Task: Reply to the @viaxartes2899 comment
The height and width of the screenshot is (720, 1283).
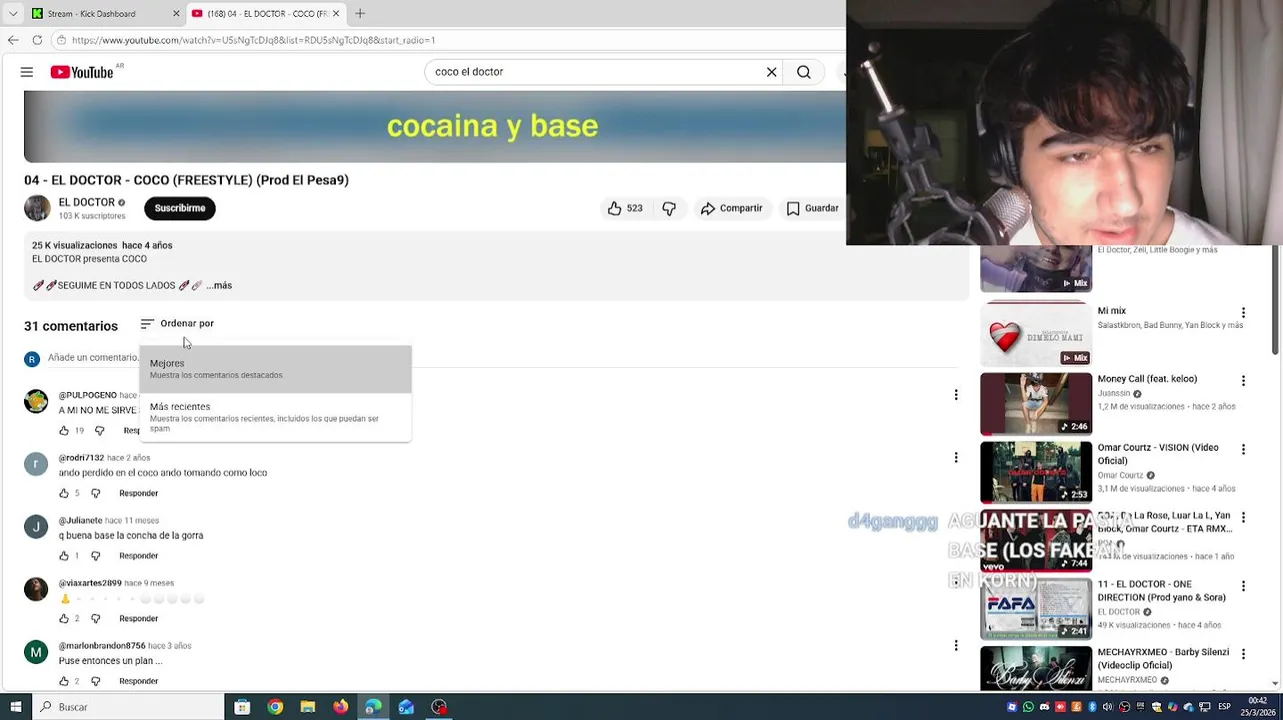Action: 138,618
